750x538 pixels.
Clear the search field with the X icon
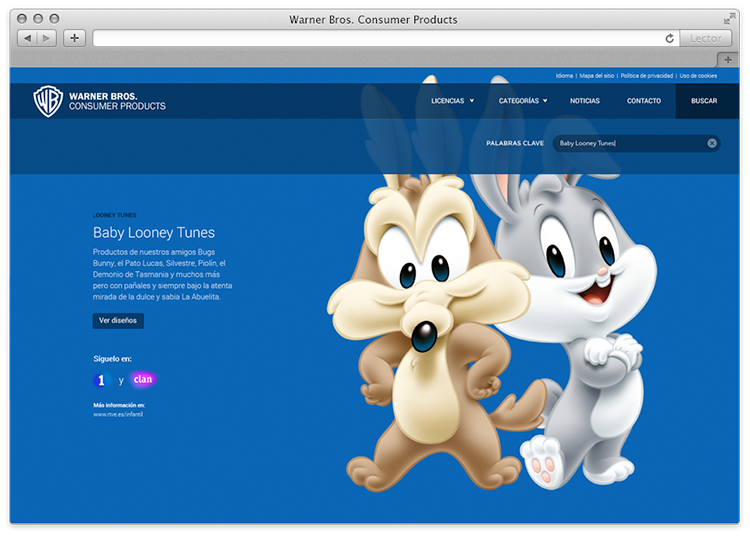pyautogui.click(x=712, y=143)
